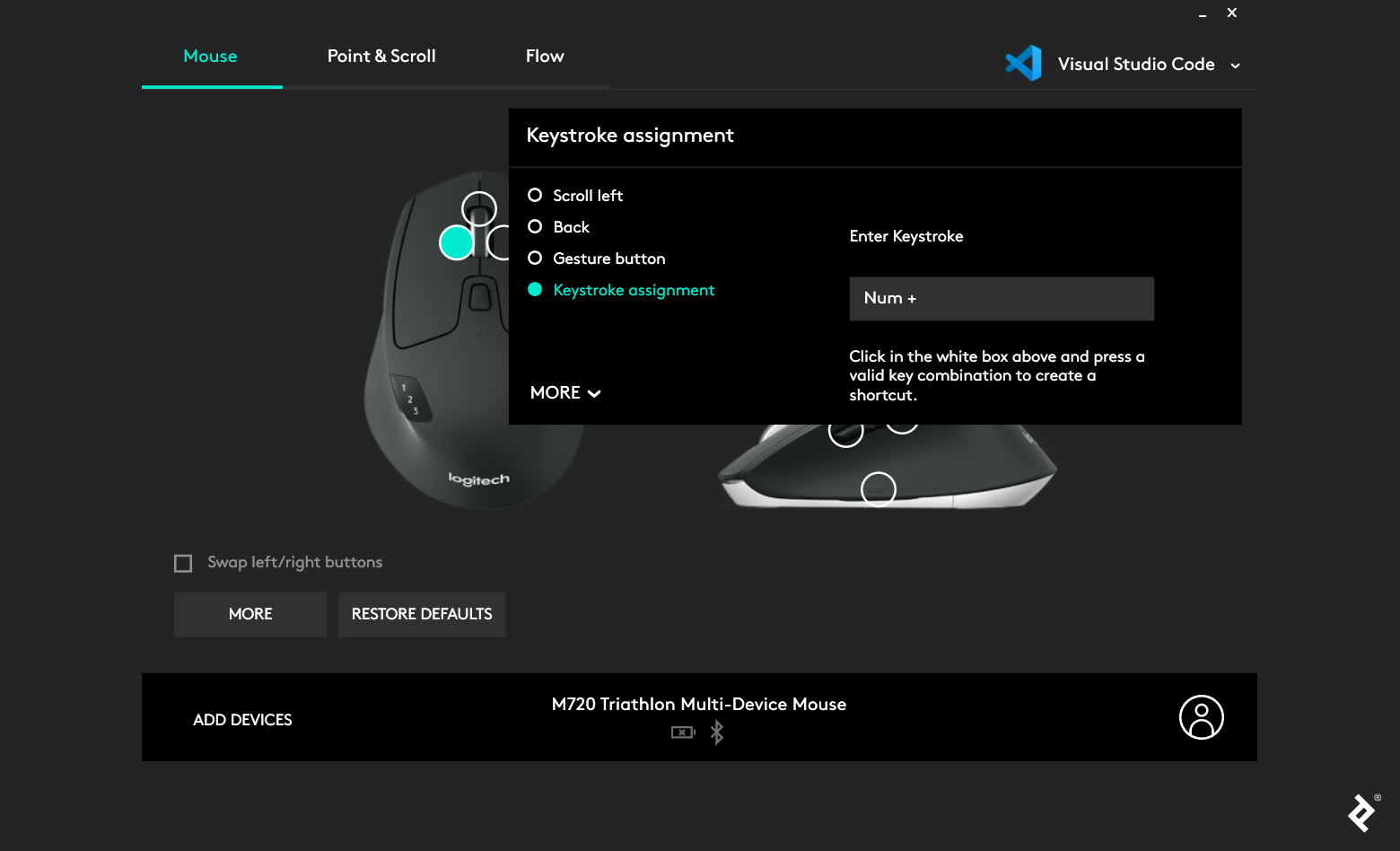Enable Swap left/right buttons checkbox
Viewport: 1400px width, 851px height.
[183, 563]
